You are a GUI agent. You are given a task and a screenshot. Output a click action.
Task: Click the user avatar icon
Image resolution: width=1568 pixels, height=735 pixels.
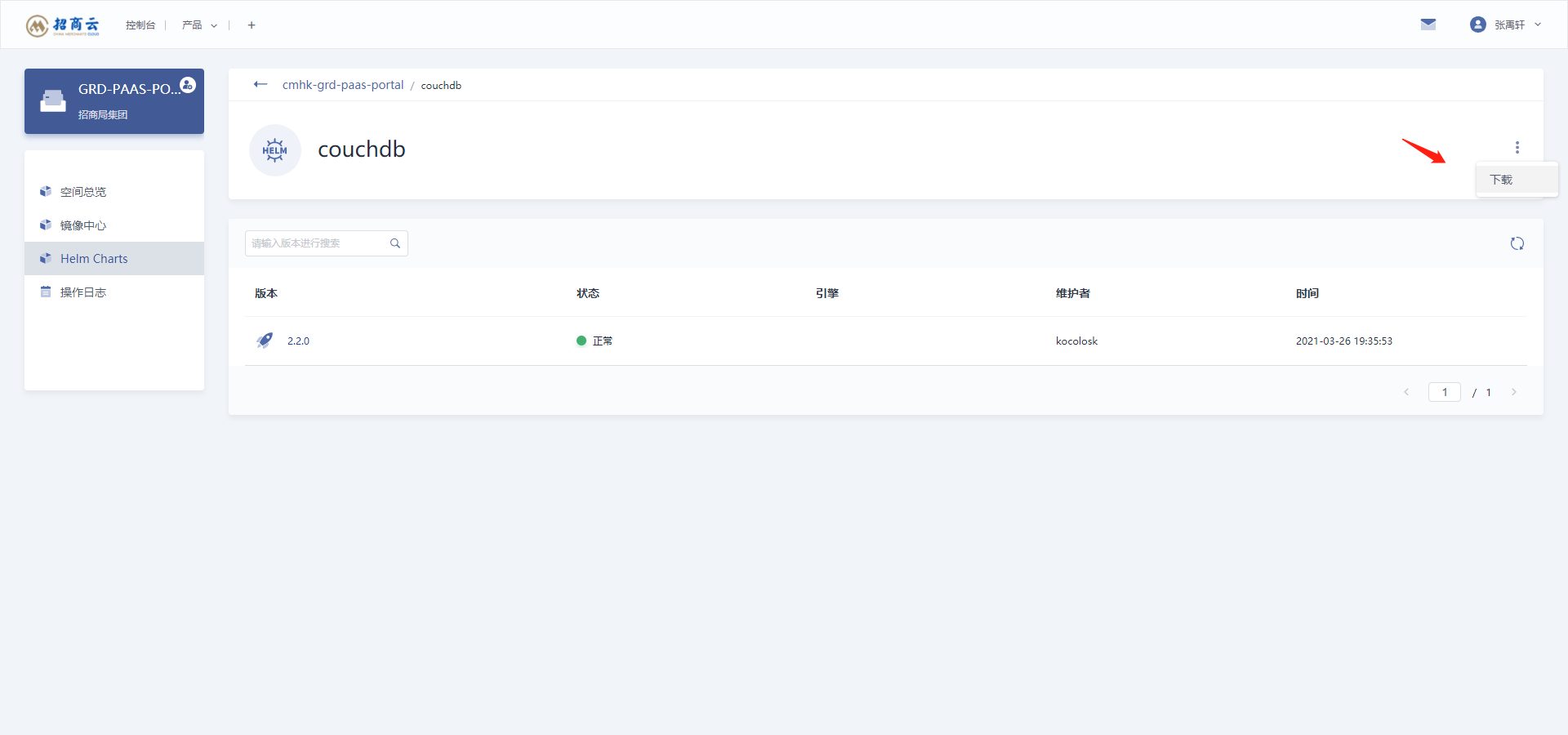pyautogui.click(x=1477, y=24)
